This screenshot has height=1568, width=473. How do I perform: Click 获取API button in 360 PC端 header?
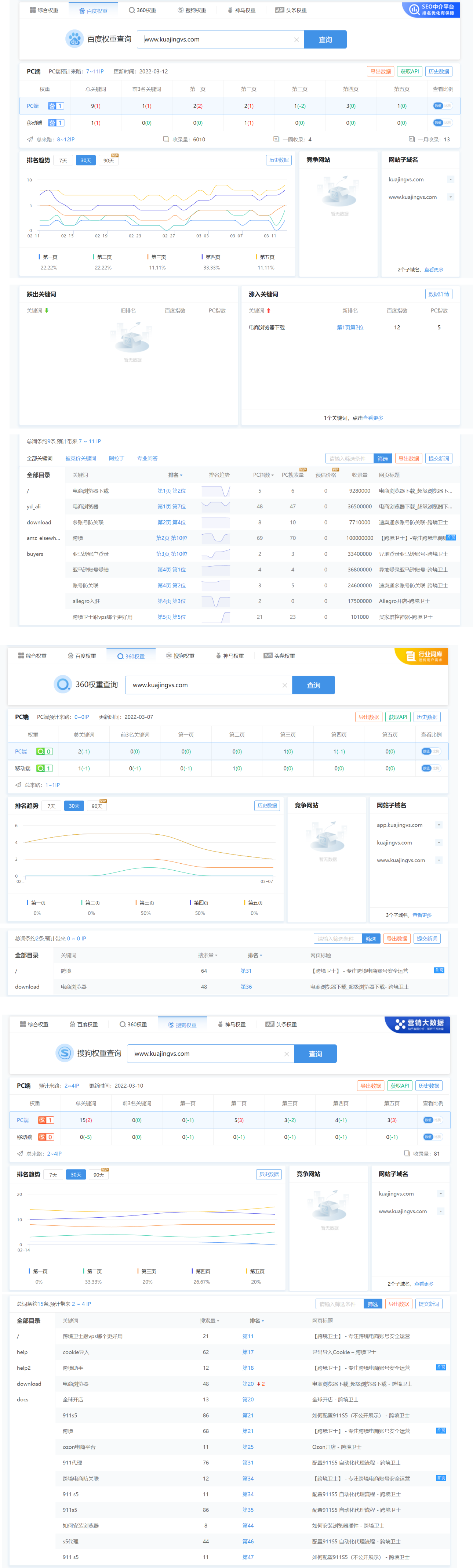(398, 717)
